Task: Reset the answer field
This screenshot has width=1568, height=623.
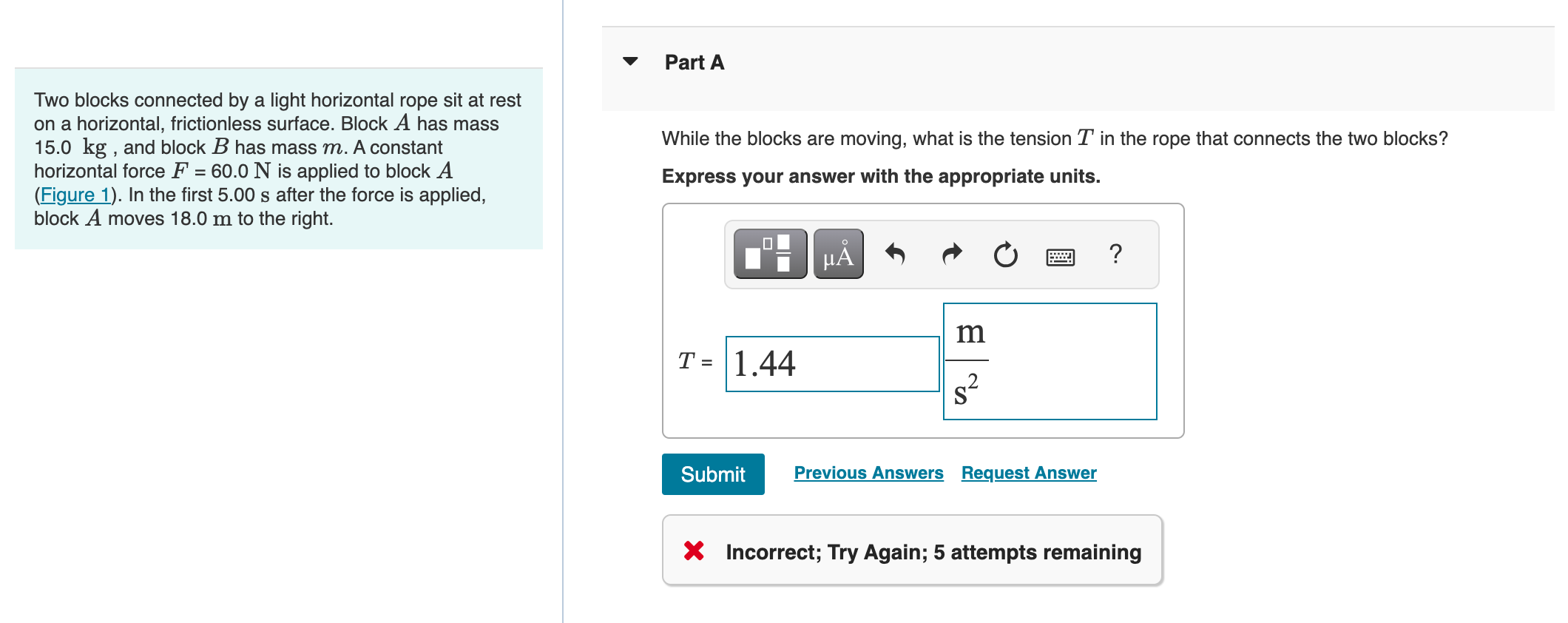Action: pyautogui.click(x=1005, y=255)
